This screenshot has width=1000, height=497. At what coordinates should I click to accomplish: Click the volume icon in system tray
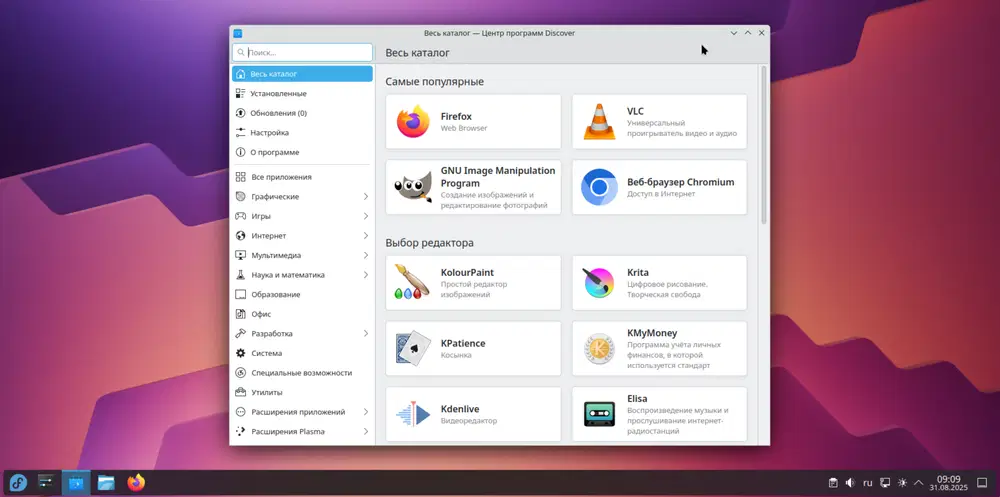coord(850,483)
